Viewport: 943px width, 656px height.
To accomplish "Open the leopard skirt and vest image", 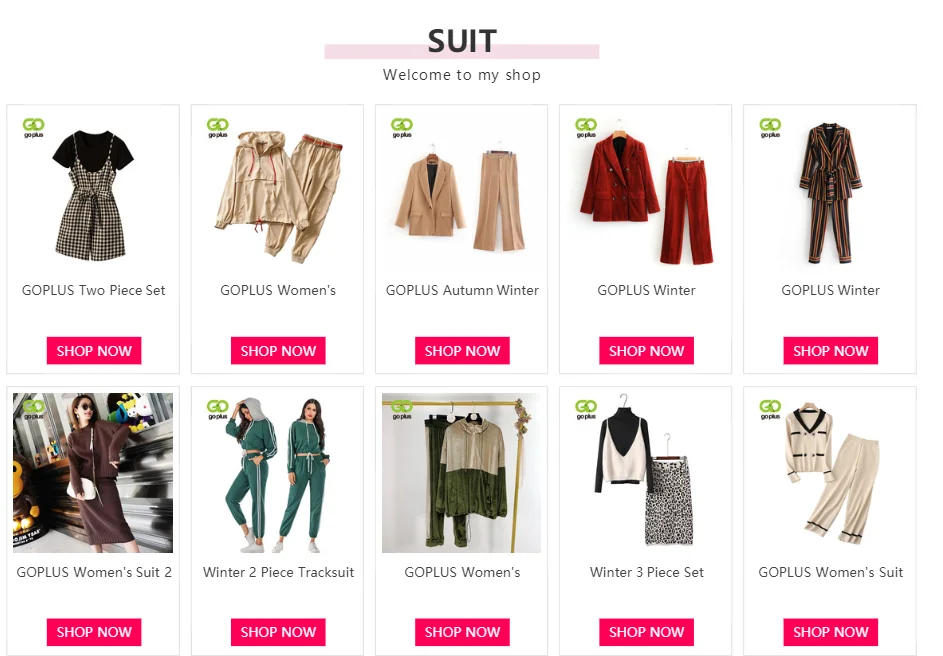I will pyautogui.click(x=646, y=473).
